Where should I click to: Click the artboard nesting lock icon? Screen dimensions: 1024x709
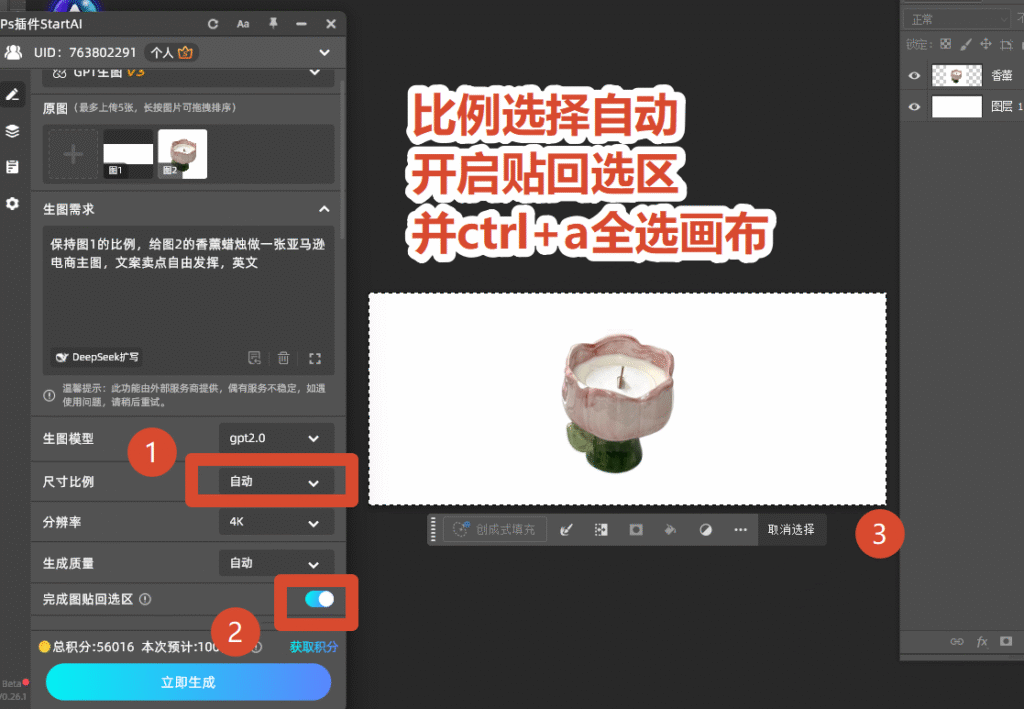pyautogui.click(x=1006, y=44)
